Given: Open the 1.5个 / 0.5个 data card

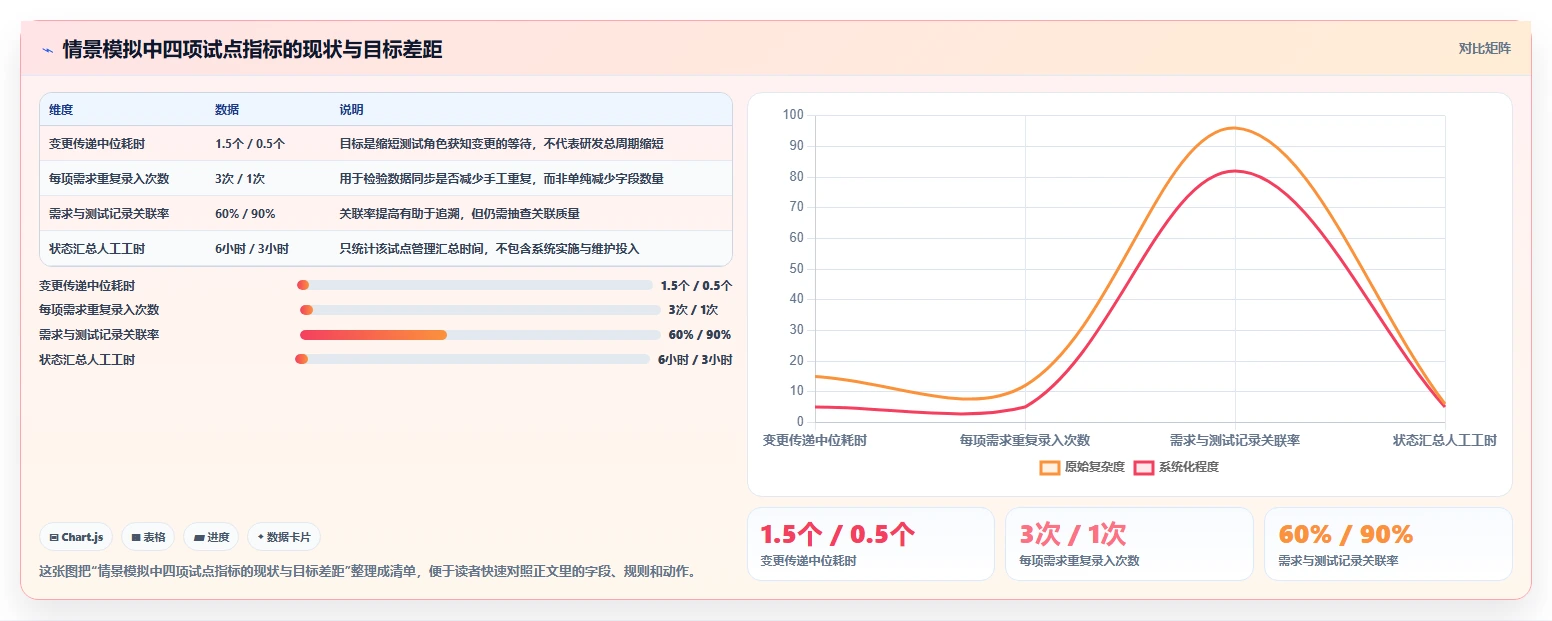Looking at the screenshot, I should point(870,544).
